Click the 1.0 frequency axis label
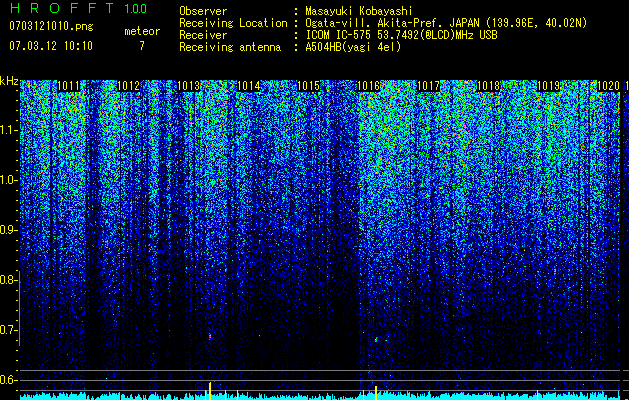The height and width of the screenshot is (400, 629). coord(8,180)
